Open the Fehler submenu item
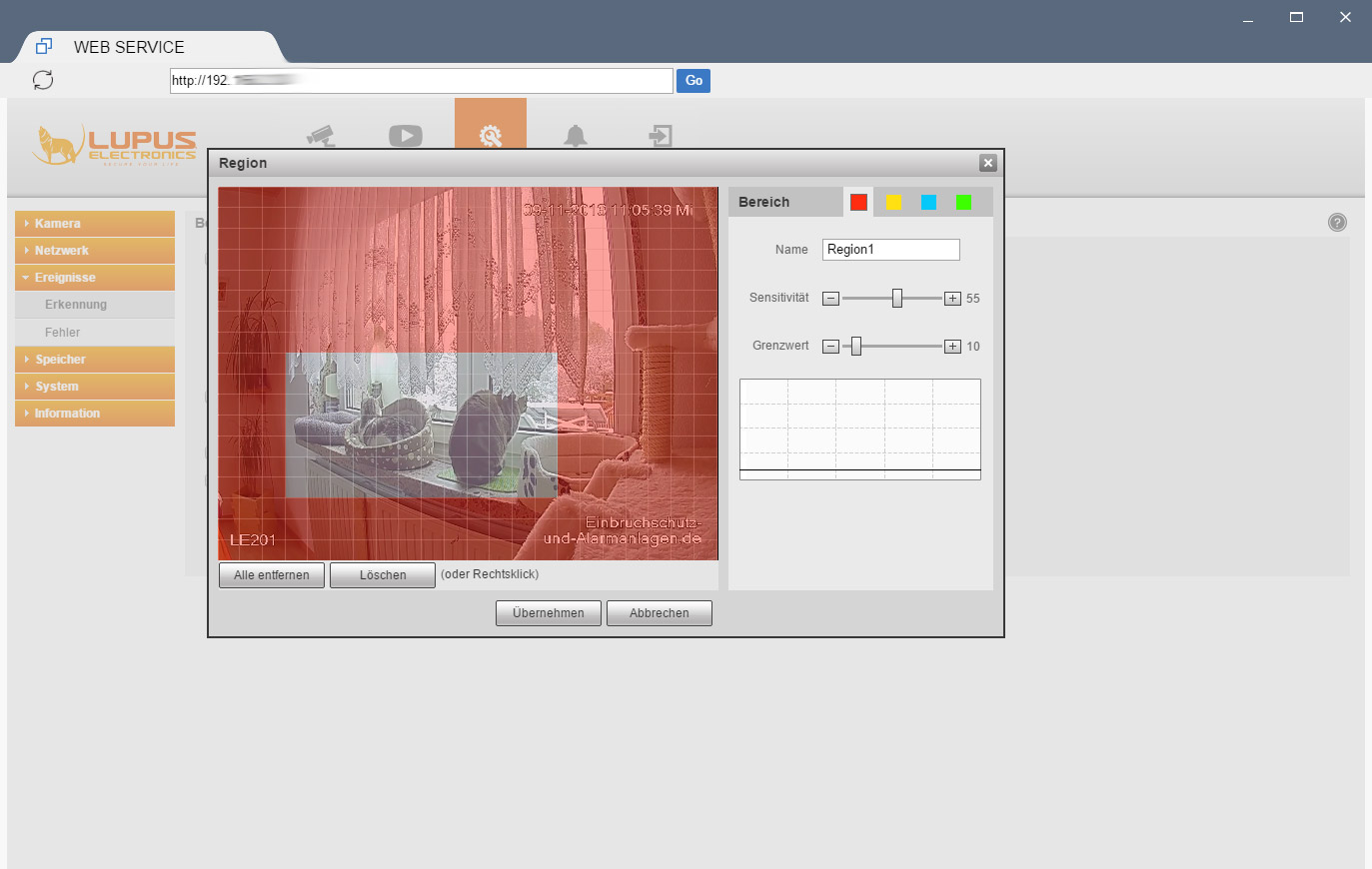 62,333
